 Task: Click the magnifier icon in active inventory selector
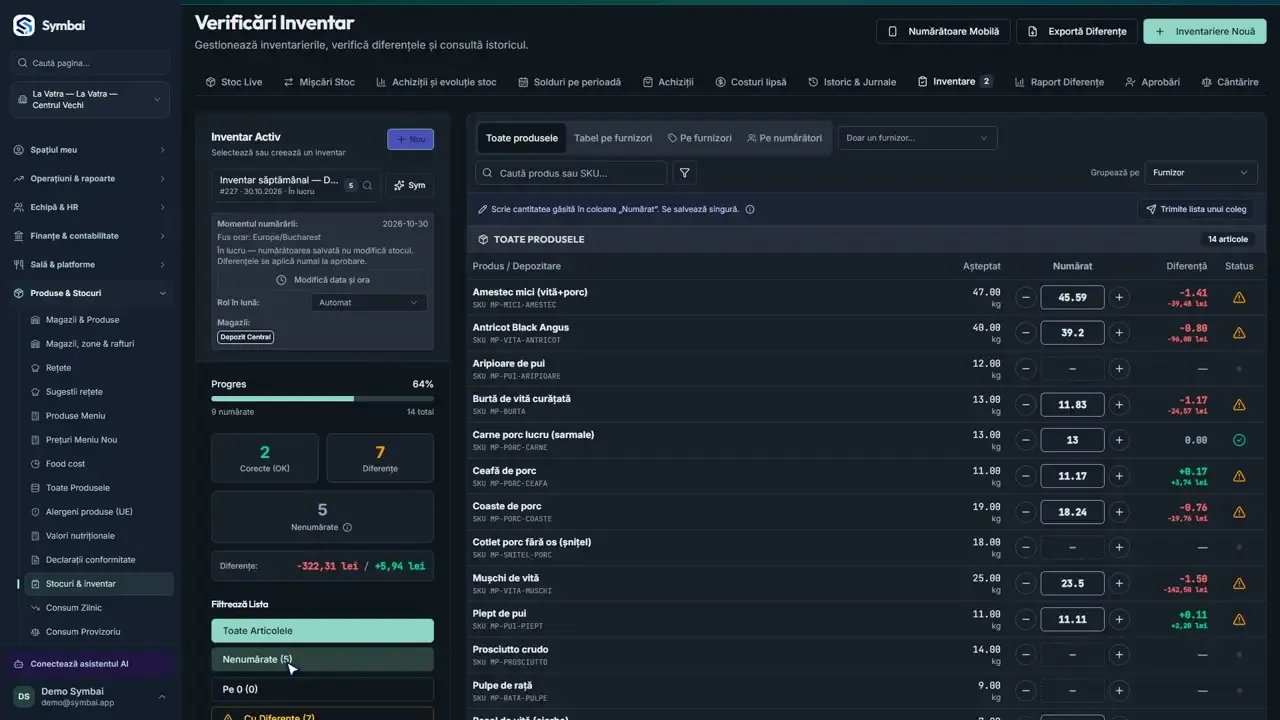coord(367,185)
